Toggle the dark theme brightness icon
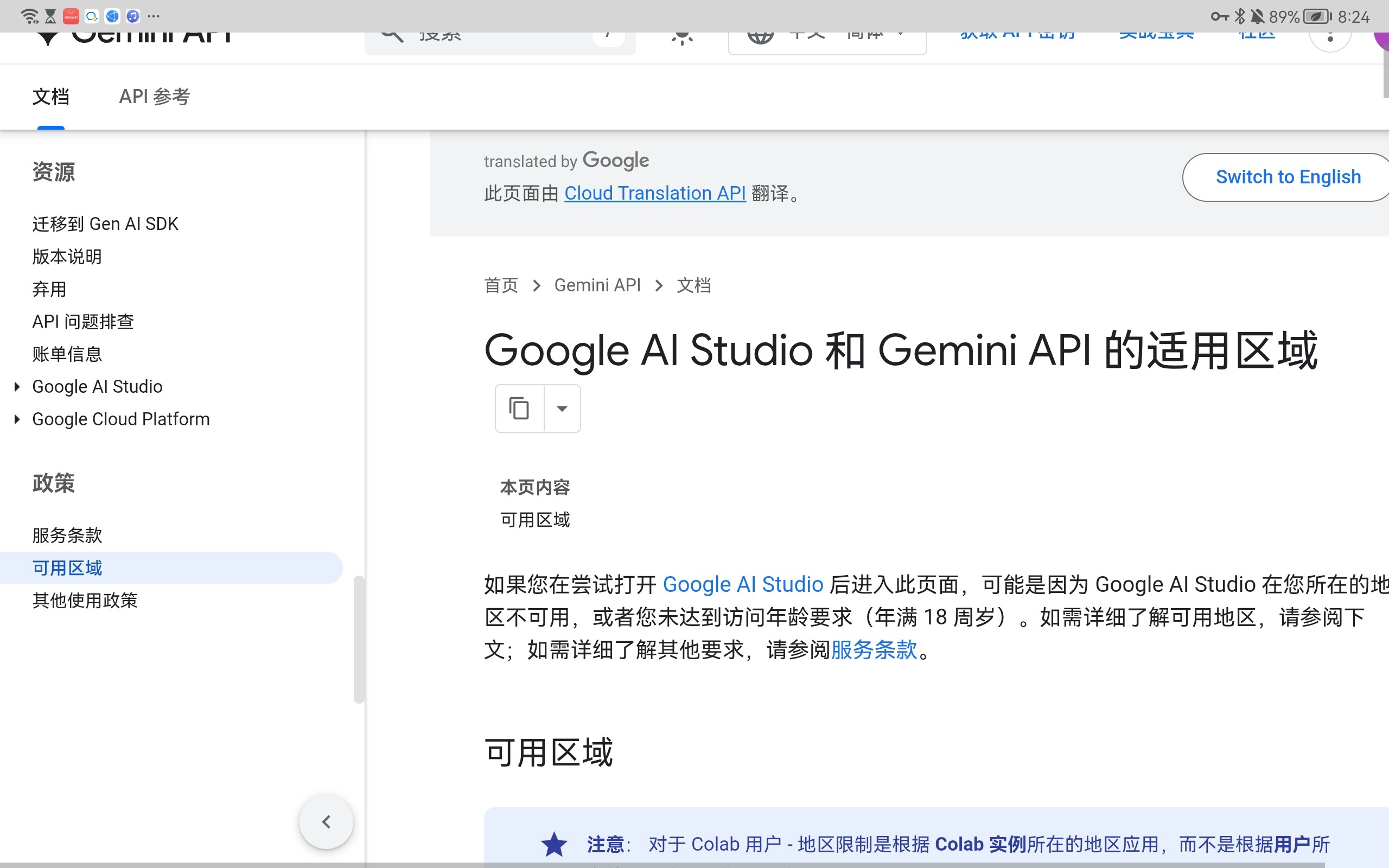The height and width of the screenshot is (868, 1389). tap(682, 37)
